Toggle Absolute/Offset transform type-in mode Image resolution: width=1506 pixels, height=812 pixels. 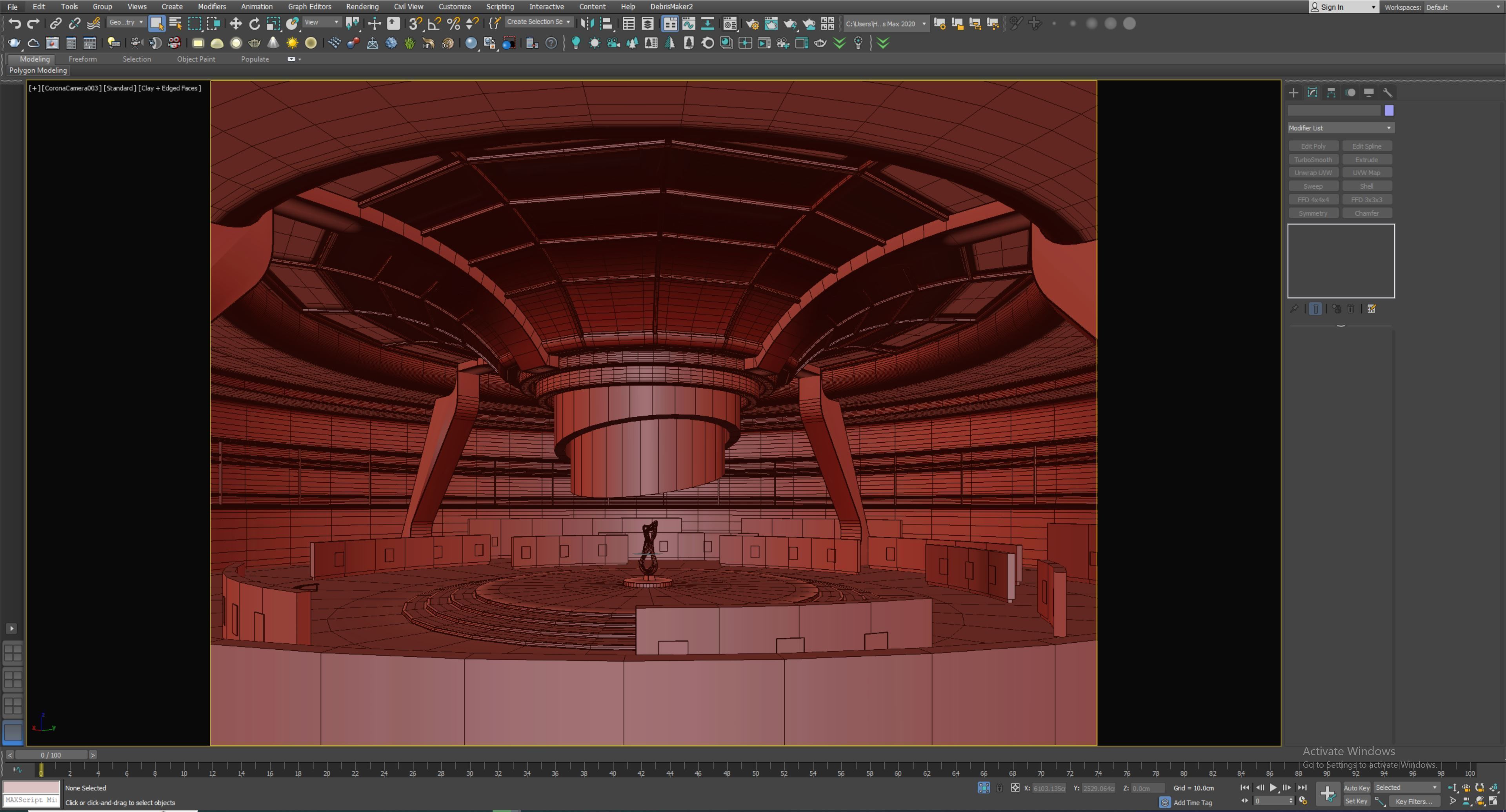click(x=1015, y=788)
